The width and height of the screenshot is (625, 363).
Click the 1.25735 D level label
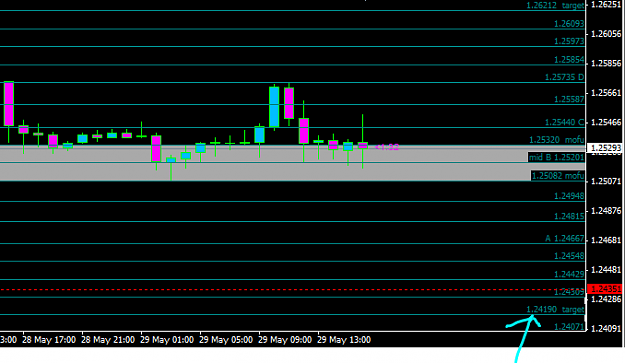[564, 77]
